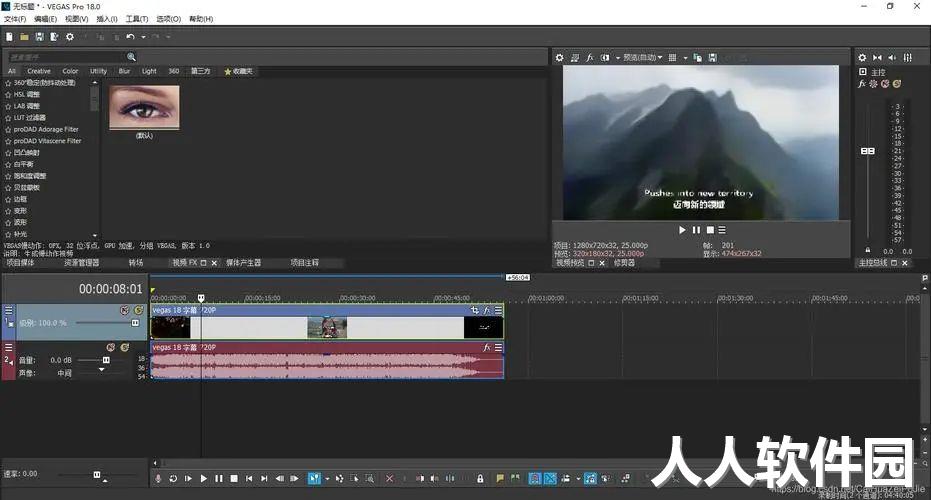This screenshot has width=931, height=500.
Task: Open the video track 1 hamburger menu
Action: pos(8,310)
